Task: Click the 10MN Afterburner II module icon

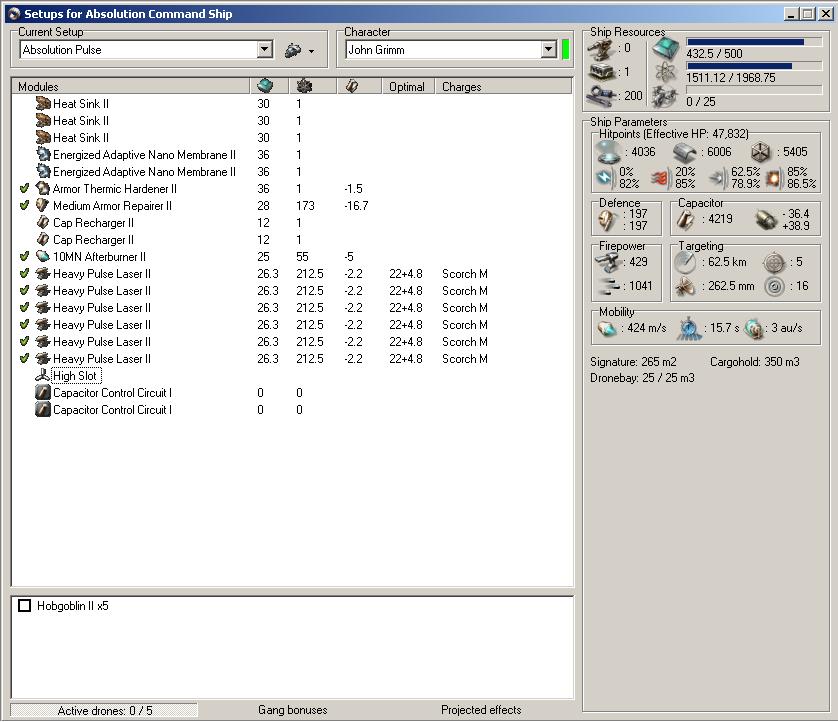Action: coord(43,257)
